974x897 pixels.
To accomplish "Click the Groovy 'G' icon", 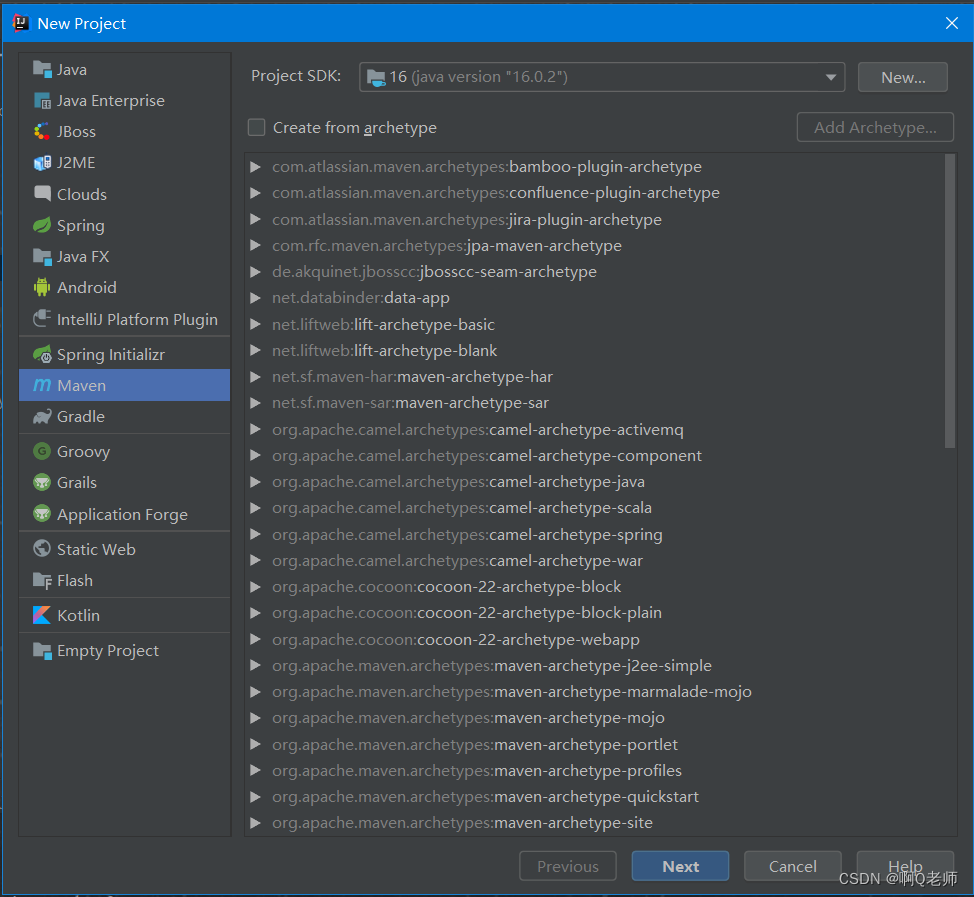I will (x=42, y=451).
